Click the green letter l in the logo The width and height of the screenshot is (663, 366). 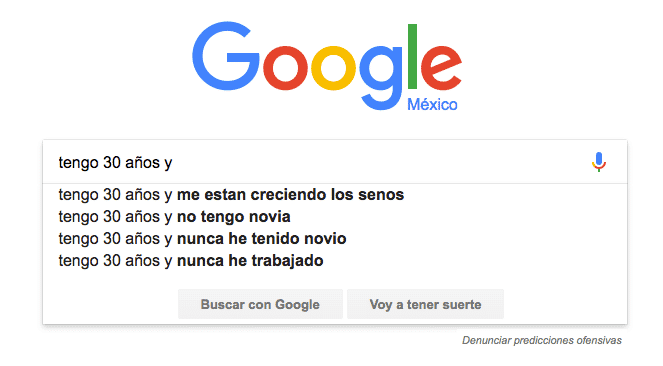tap(412, 56)
